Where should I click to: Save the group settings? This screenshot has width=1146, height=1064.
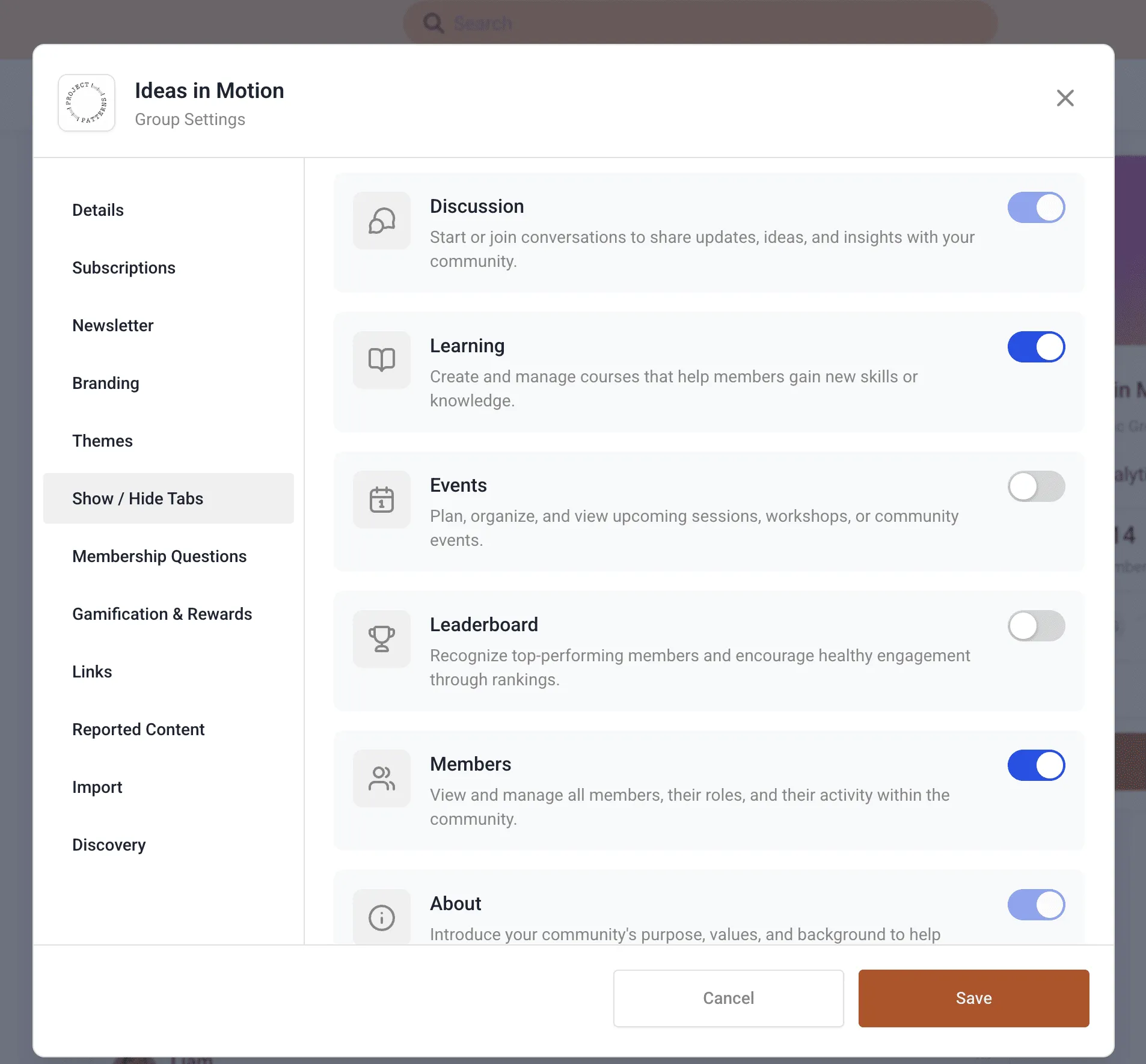(972, 998)
